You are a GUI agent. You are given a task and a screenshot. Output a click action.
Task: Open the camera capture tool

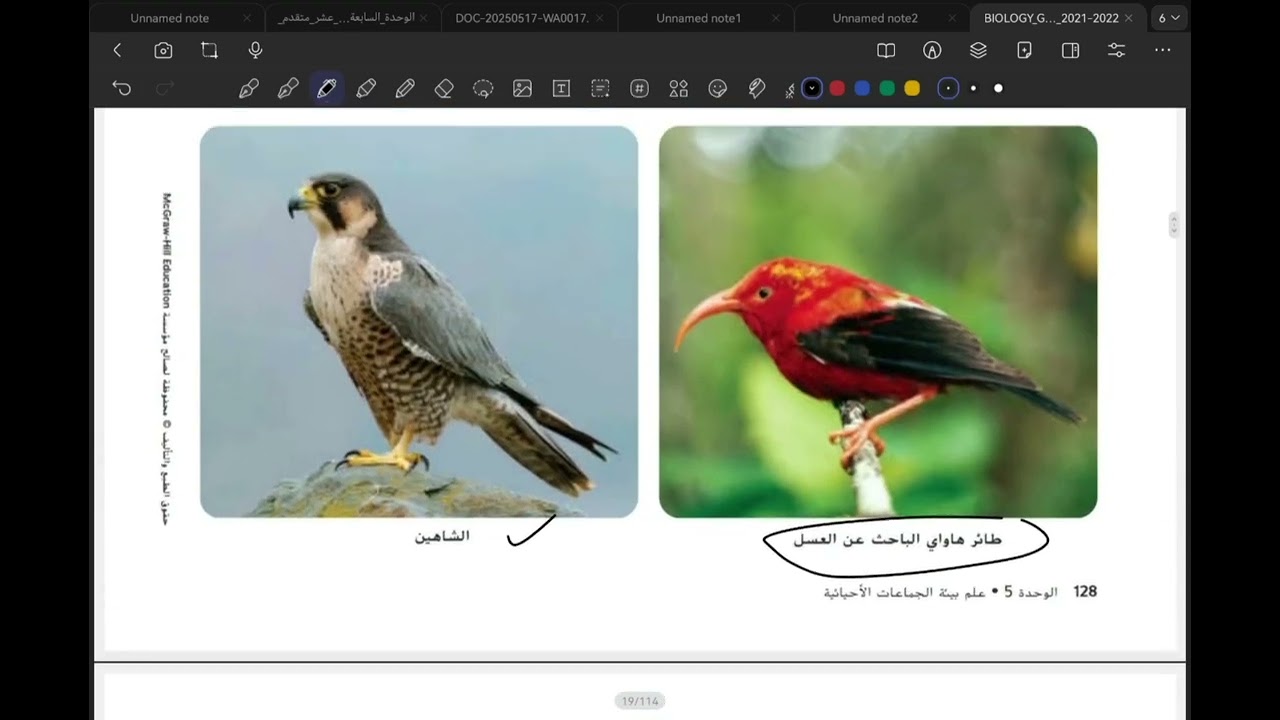pos(163,50)
